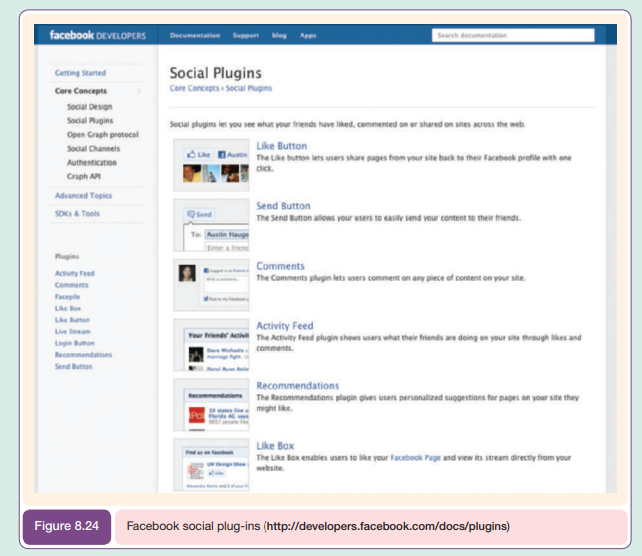Click the Facebook Developers logo
642x556 pixels.
tap(98, 35)
